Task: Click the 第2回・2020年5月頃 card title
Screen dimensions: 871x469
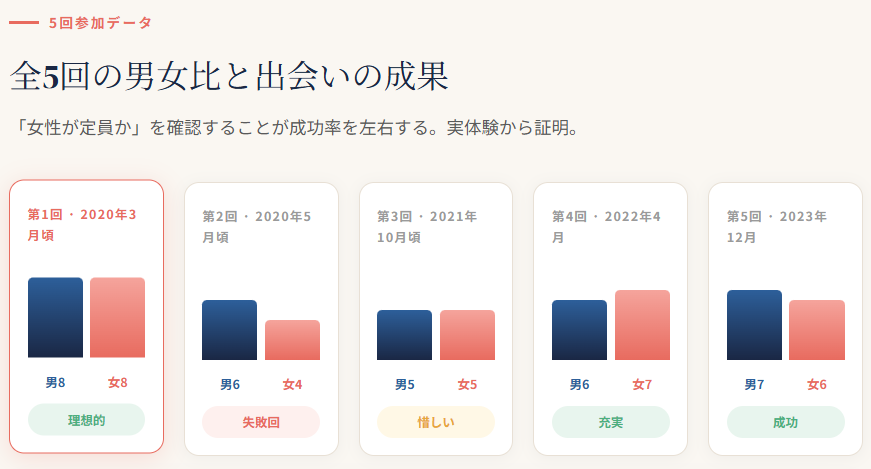Action: (257, 227)
